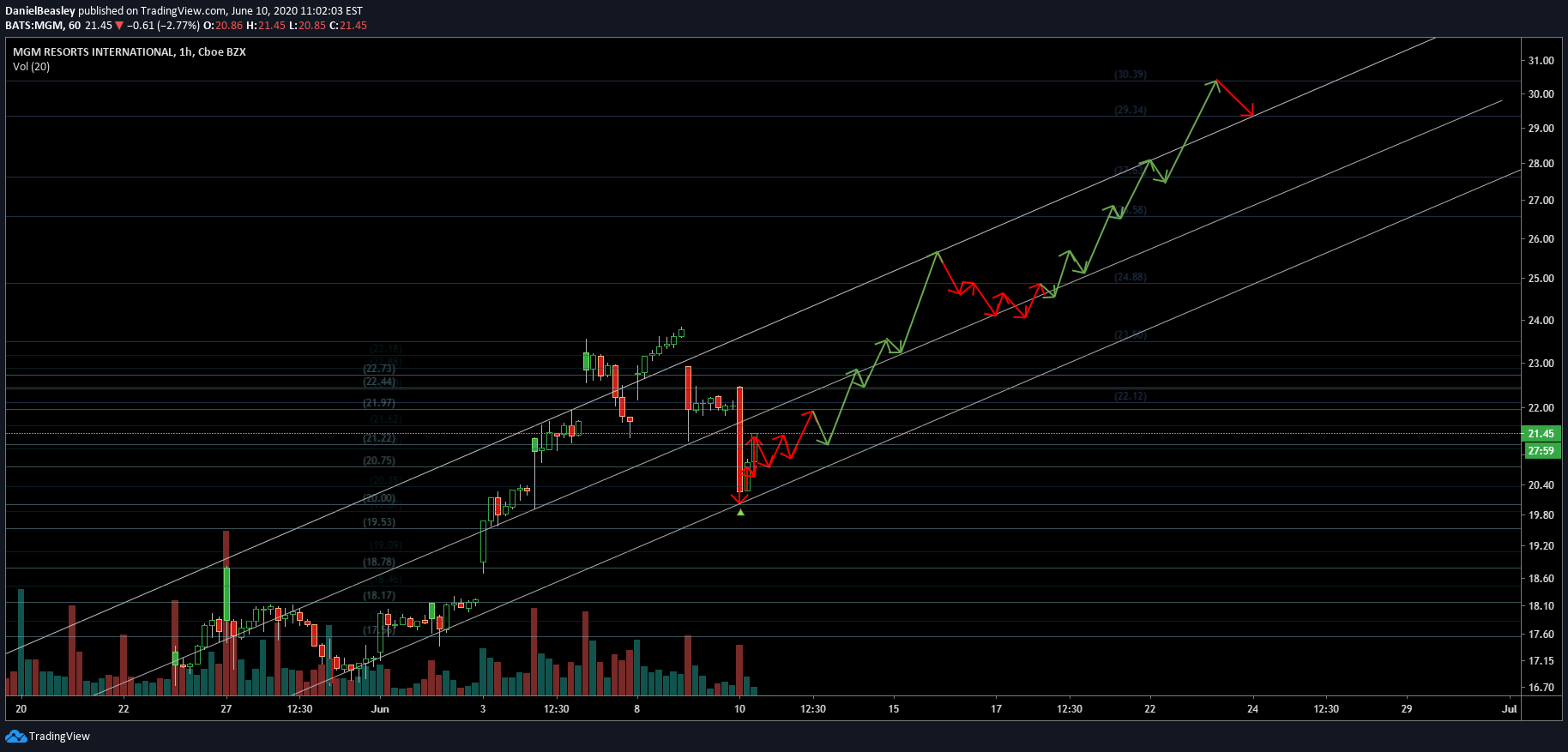Click the 19.80 price axis label
1568x752 pixels.
point(1541,515)
